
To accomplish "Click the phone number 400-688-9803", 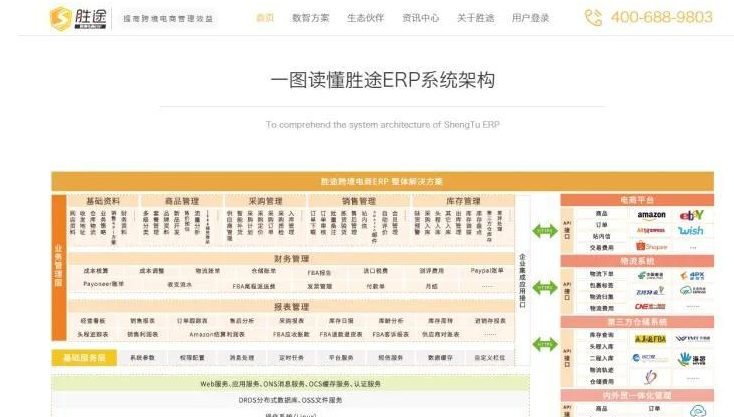I will click(x=661, y=17).
